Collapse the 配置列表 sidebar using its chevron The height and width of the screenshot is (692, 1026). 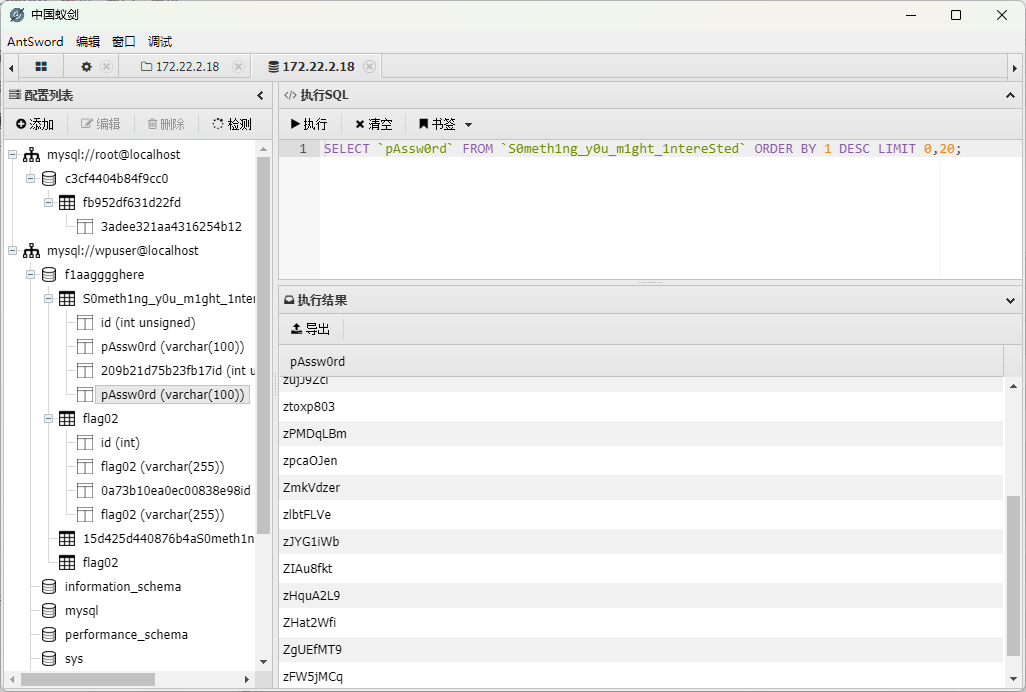pyautogui.click(x=260, y=96)
